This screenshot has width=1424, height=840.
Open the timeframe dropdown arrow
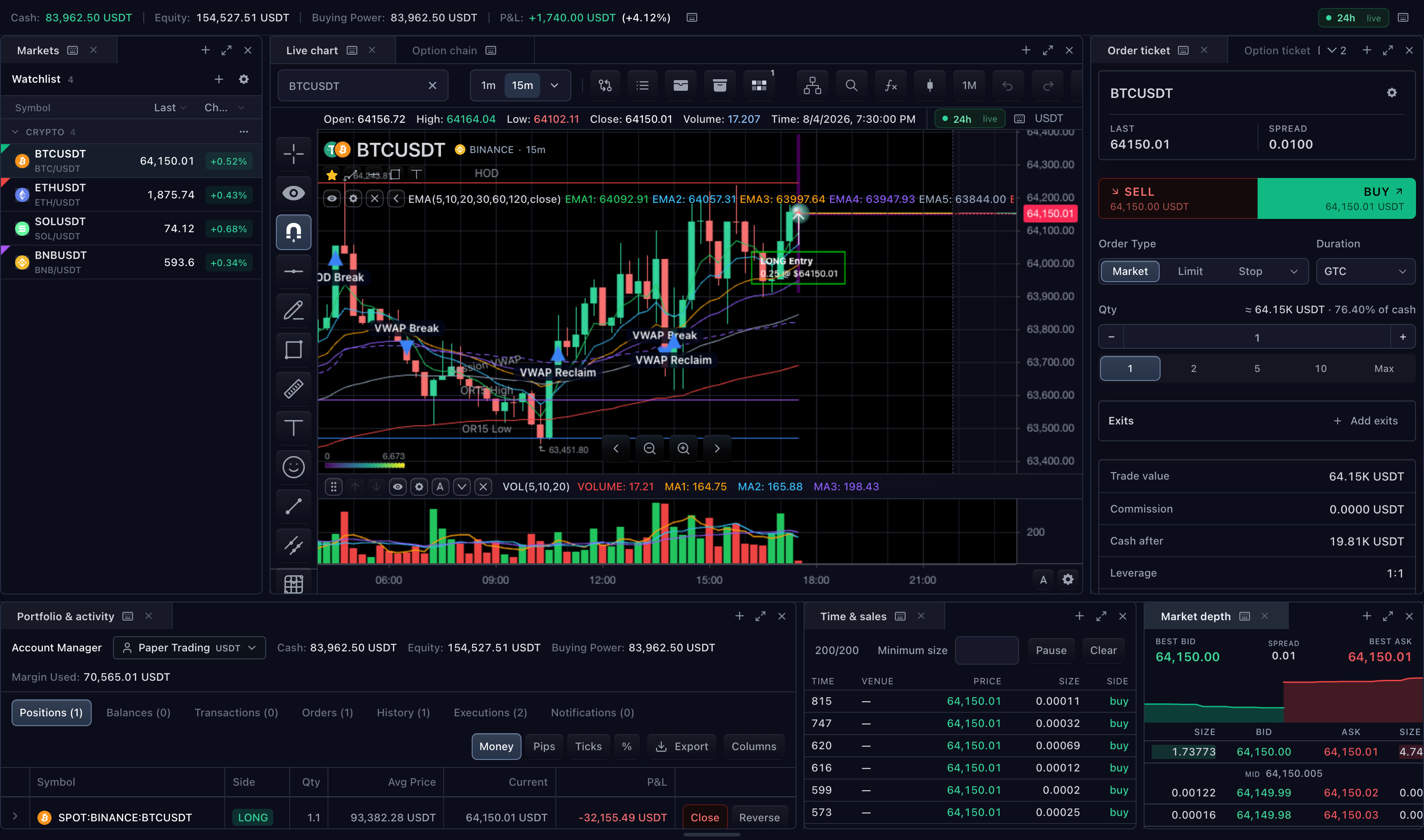554,85
